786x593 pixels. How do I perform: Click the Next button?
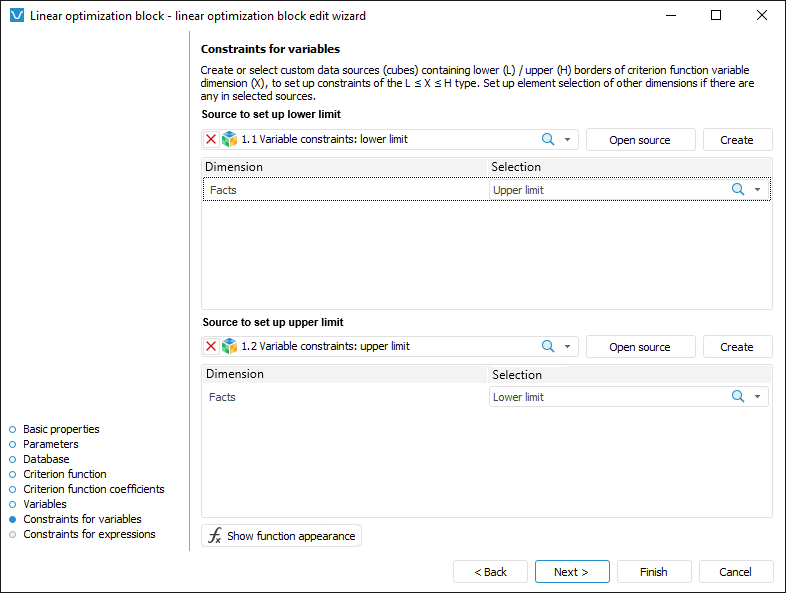point(572,572)
